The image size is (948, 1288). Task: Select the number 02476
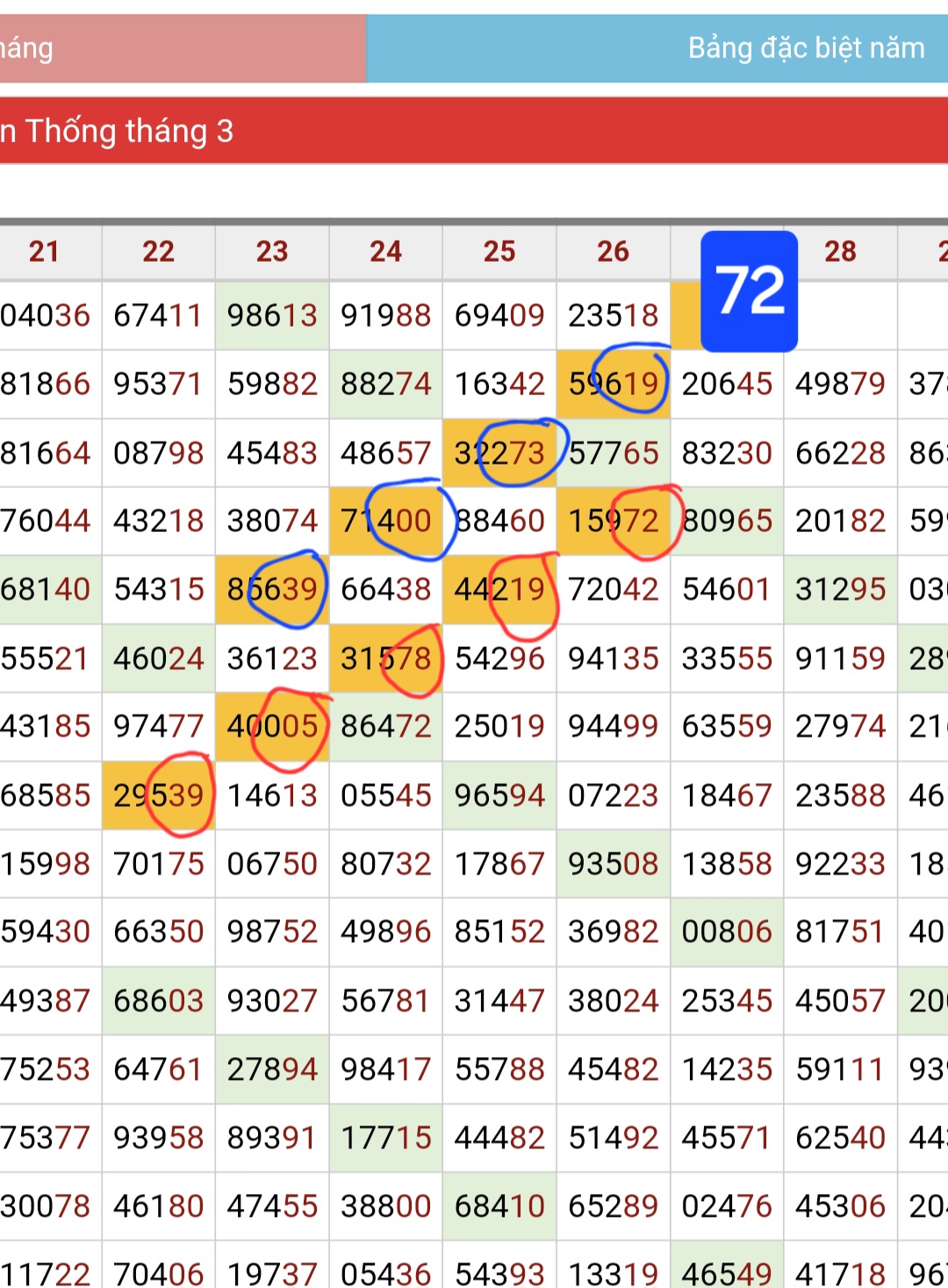coord(727,1206)
